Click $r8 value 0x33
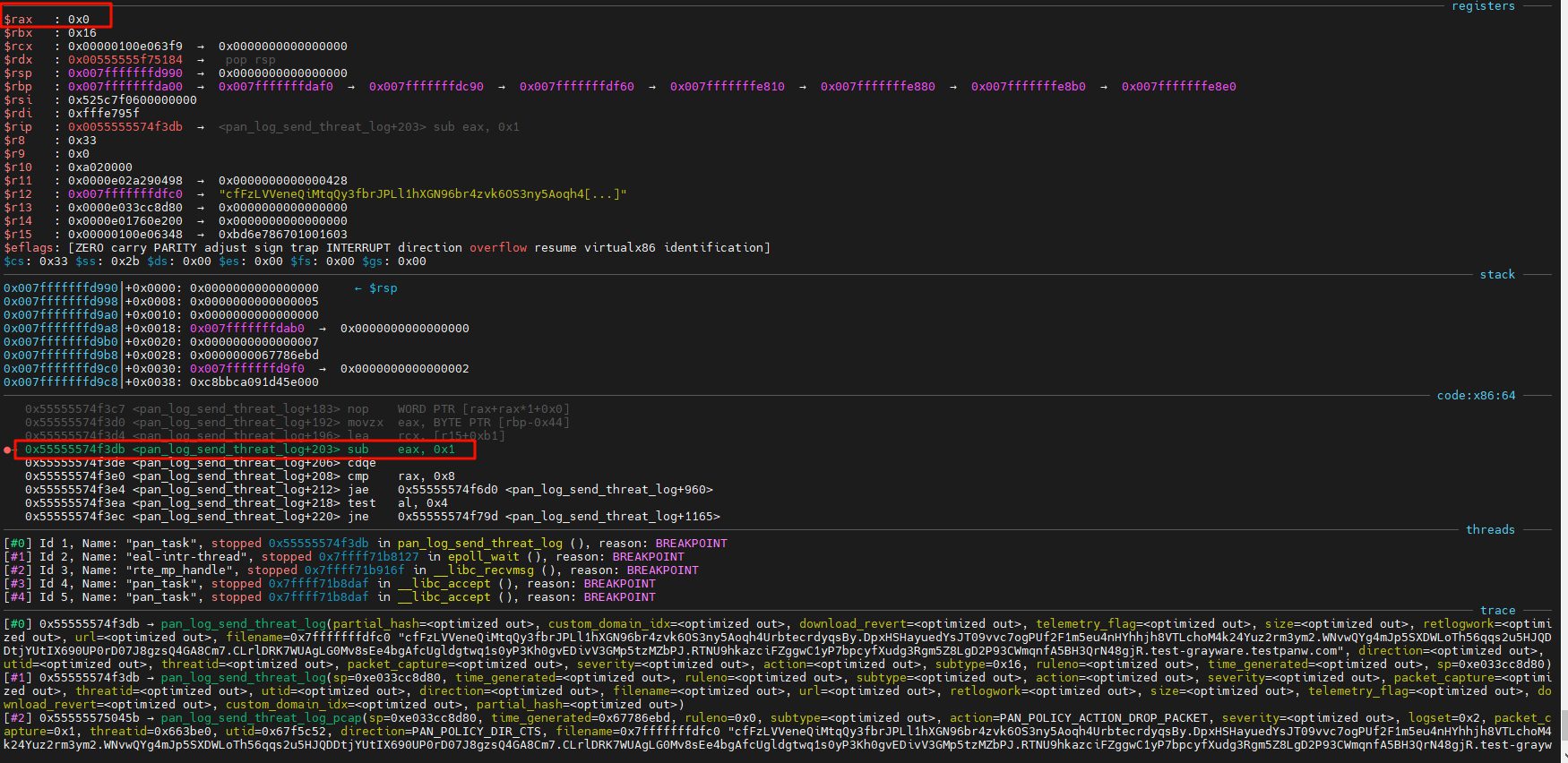Screen dimensions: 1568x763 tap(82, 140)
